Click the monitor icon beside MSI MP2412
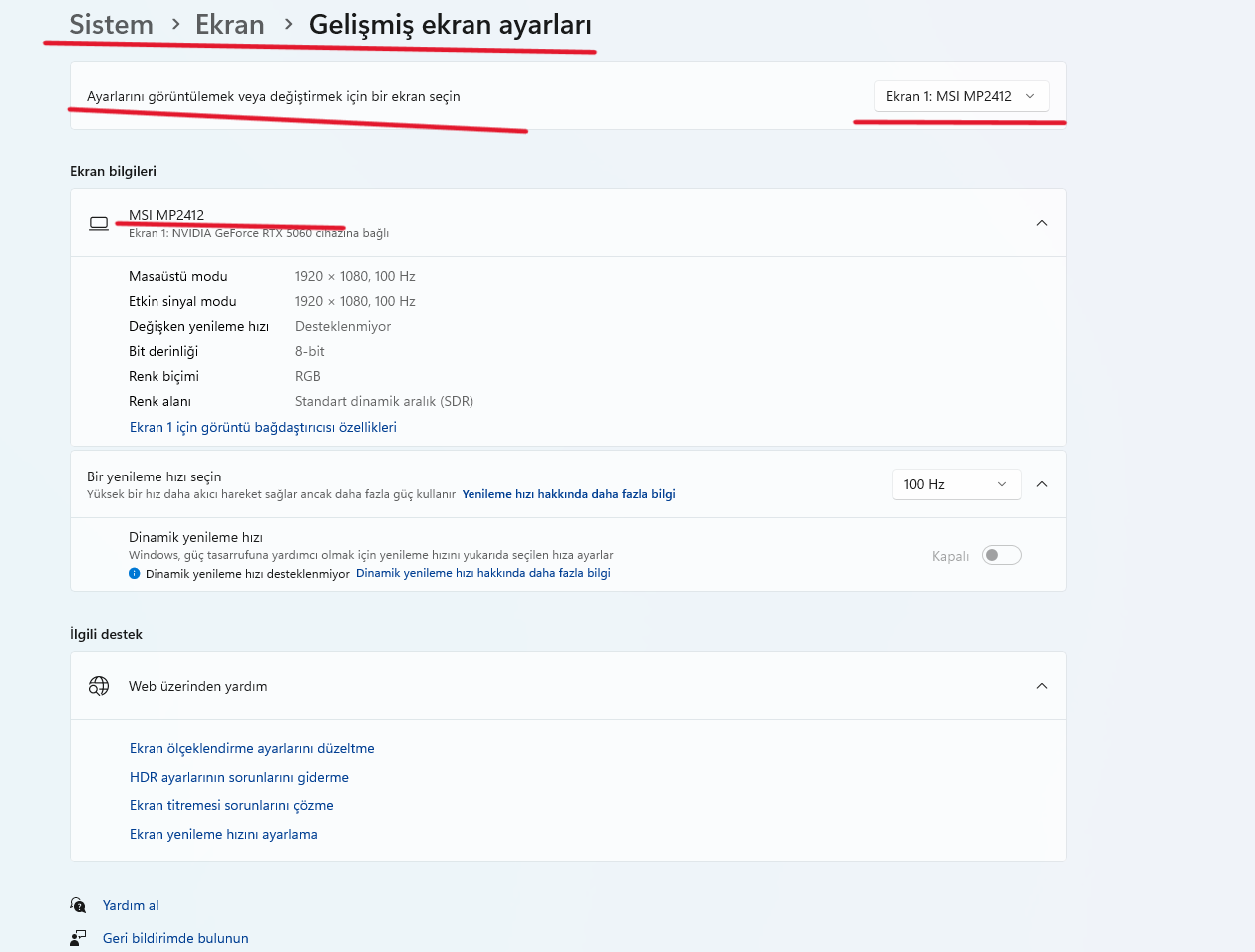The height and width of the screenshot is (952, 1255). [99, 223]
